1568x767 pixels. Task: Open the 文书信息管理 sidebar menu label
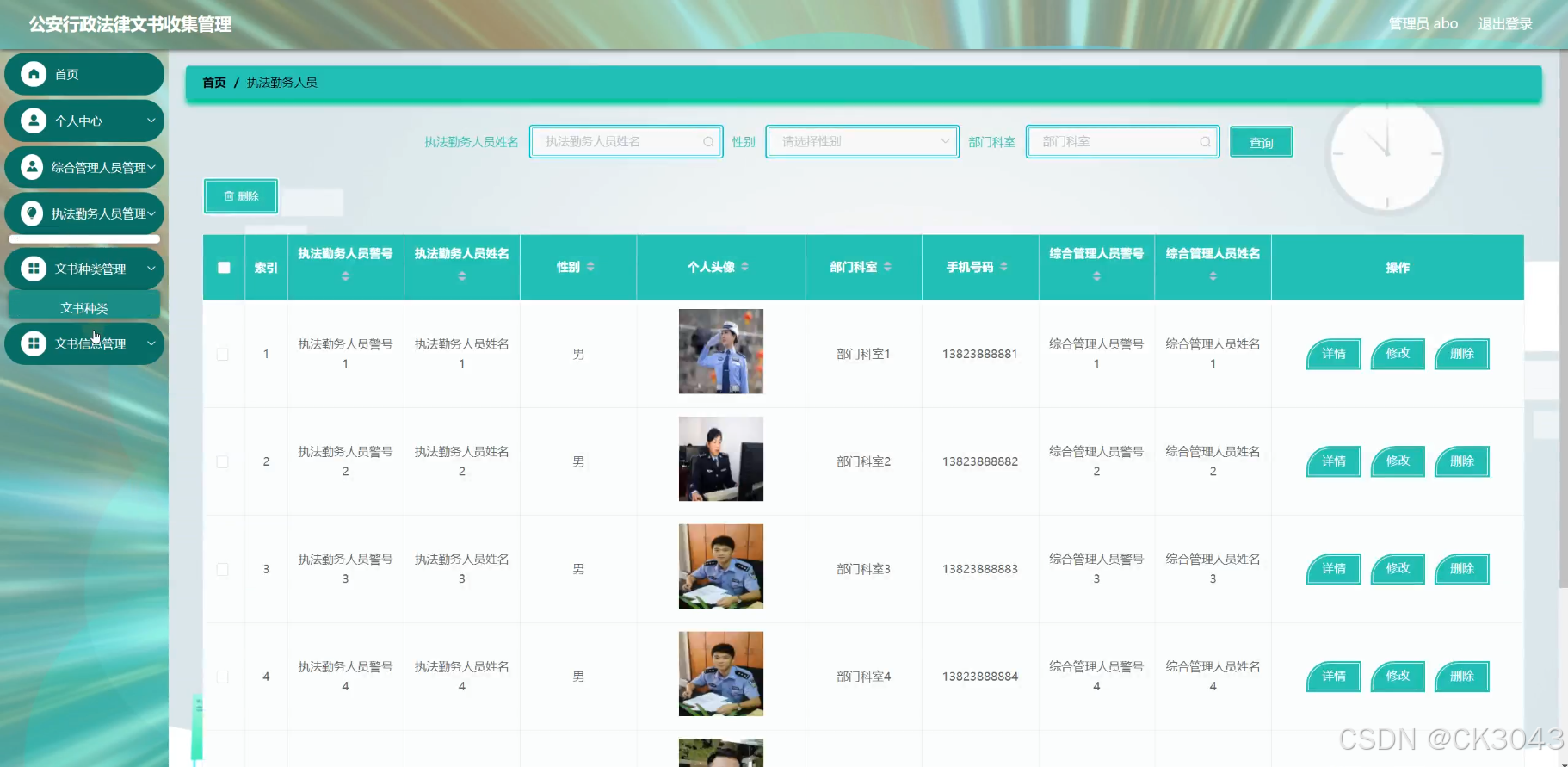tap(90, 344)
